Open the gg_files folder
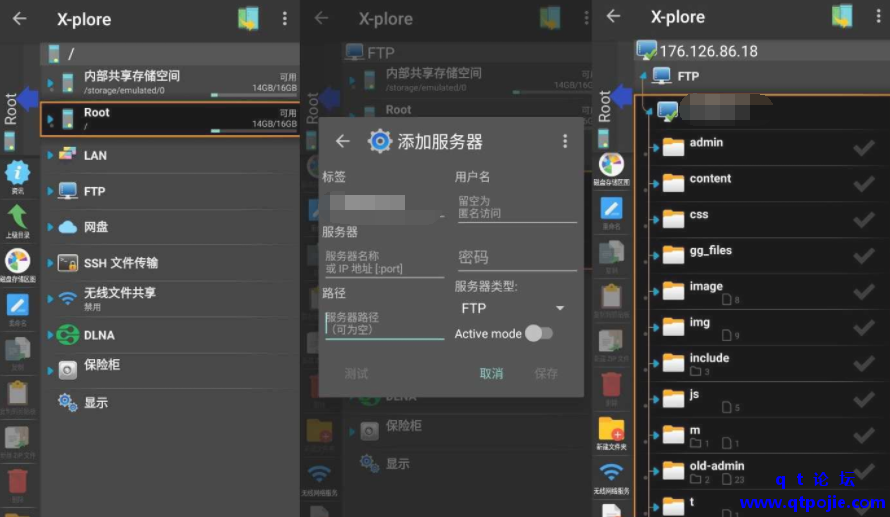Viewport: 890px width, 517px height. tap(761, 255)
